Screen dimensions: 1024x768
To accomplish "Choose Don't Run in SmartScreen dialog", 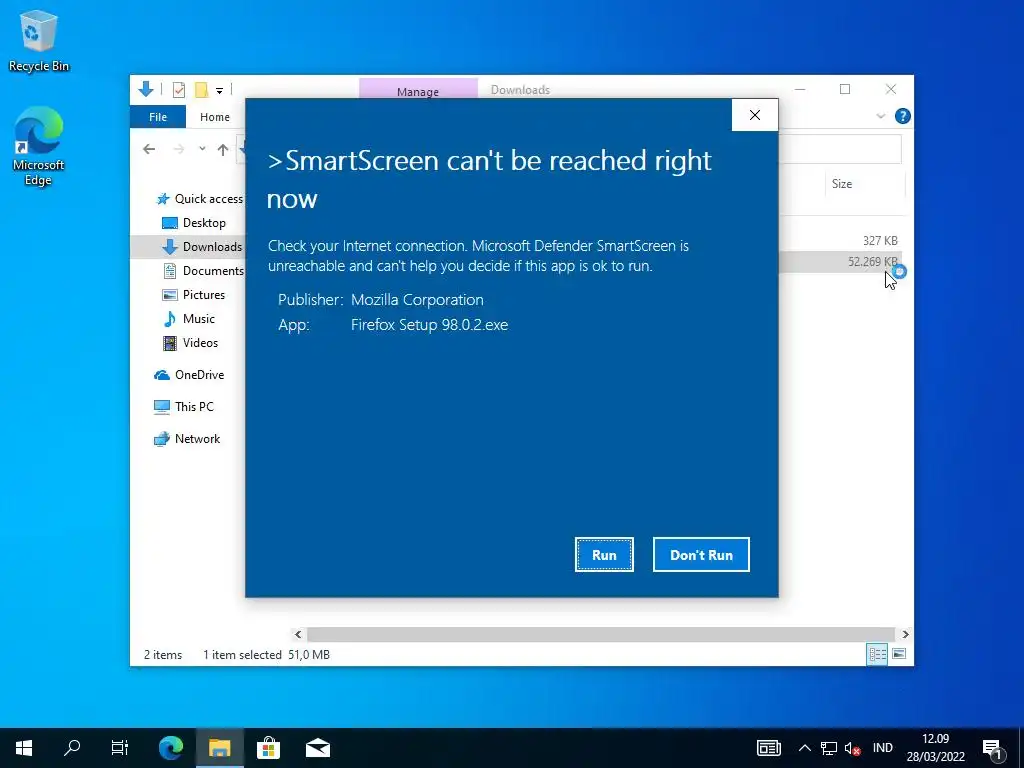I will [x=701, y=554].
